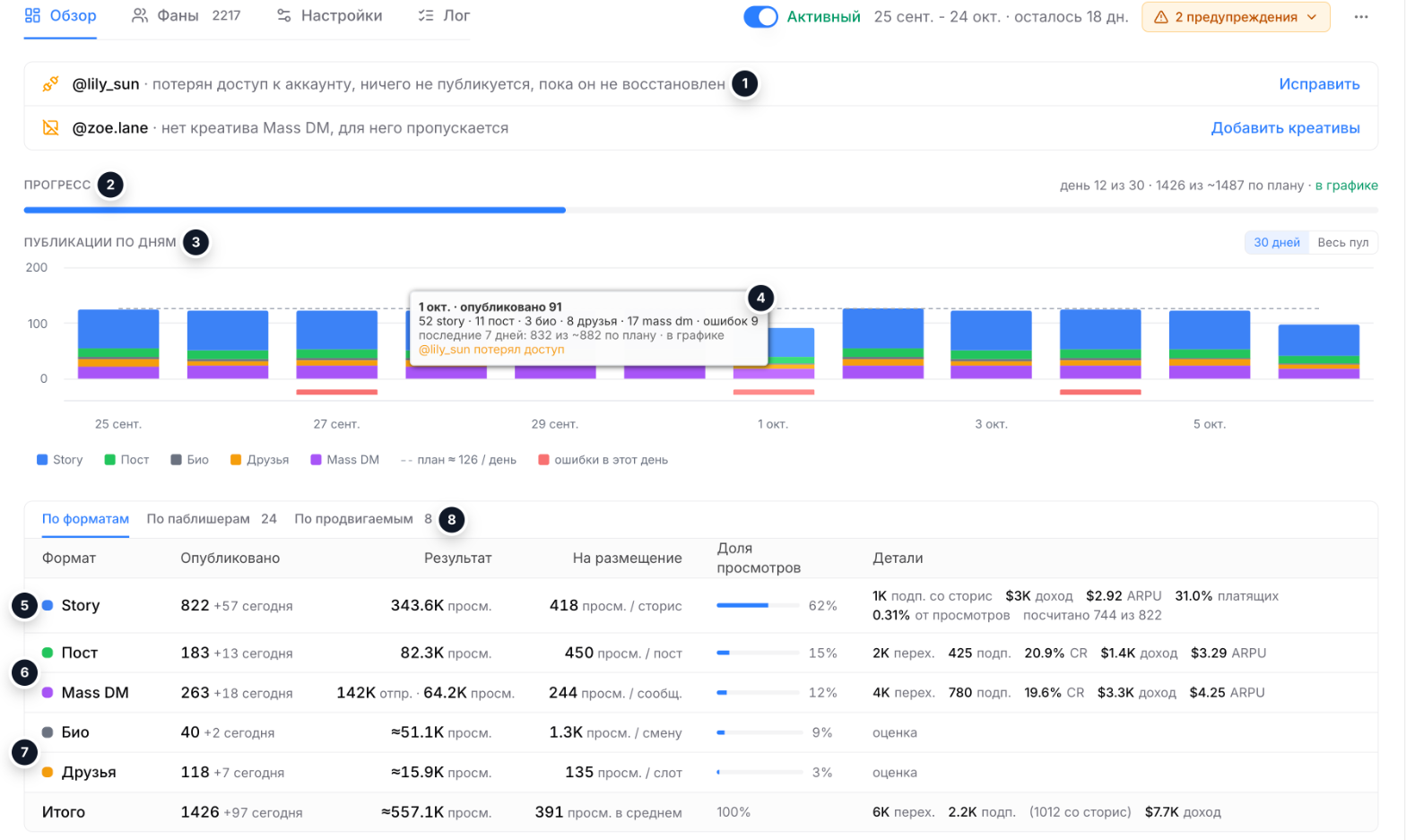Screen dimensions: 1406x840
Task: Click the Mass DM format row name
Action: pyautogui.click(x=95, y=693)
